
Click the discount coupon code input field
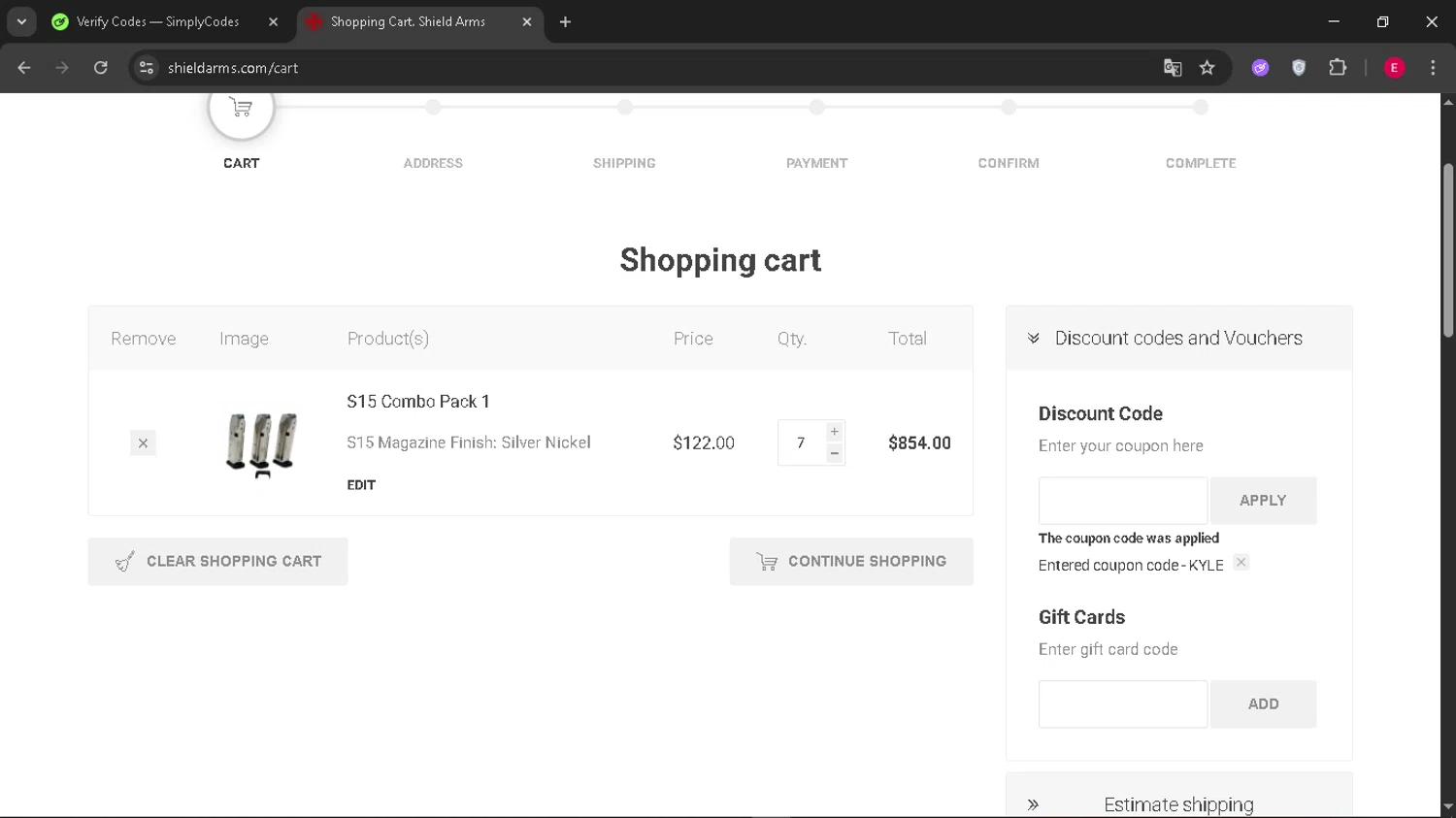(x=1122, y=501)
